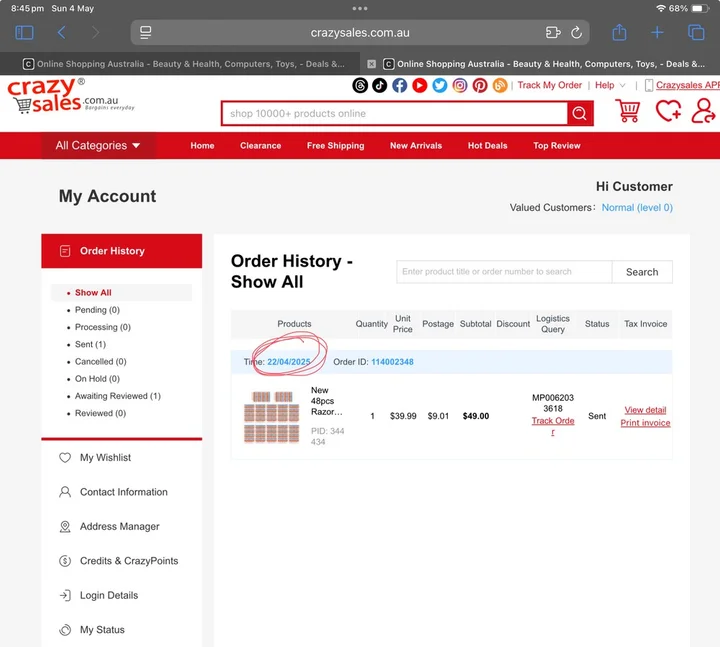Tap Safari share icon
Image resolution: width=720 pixels, height=647 pixels.
(619, 33)
